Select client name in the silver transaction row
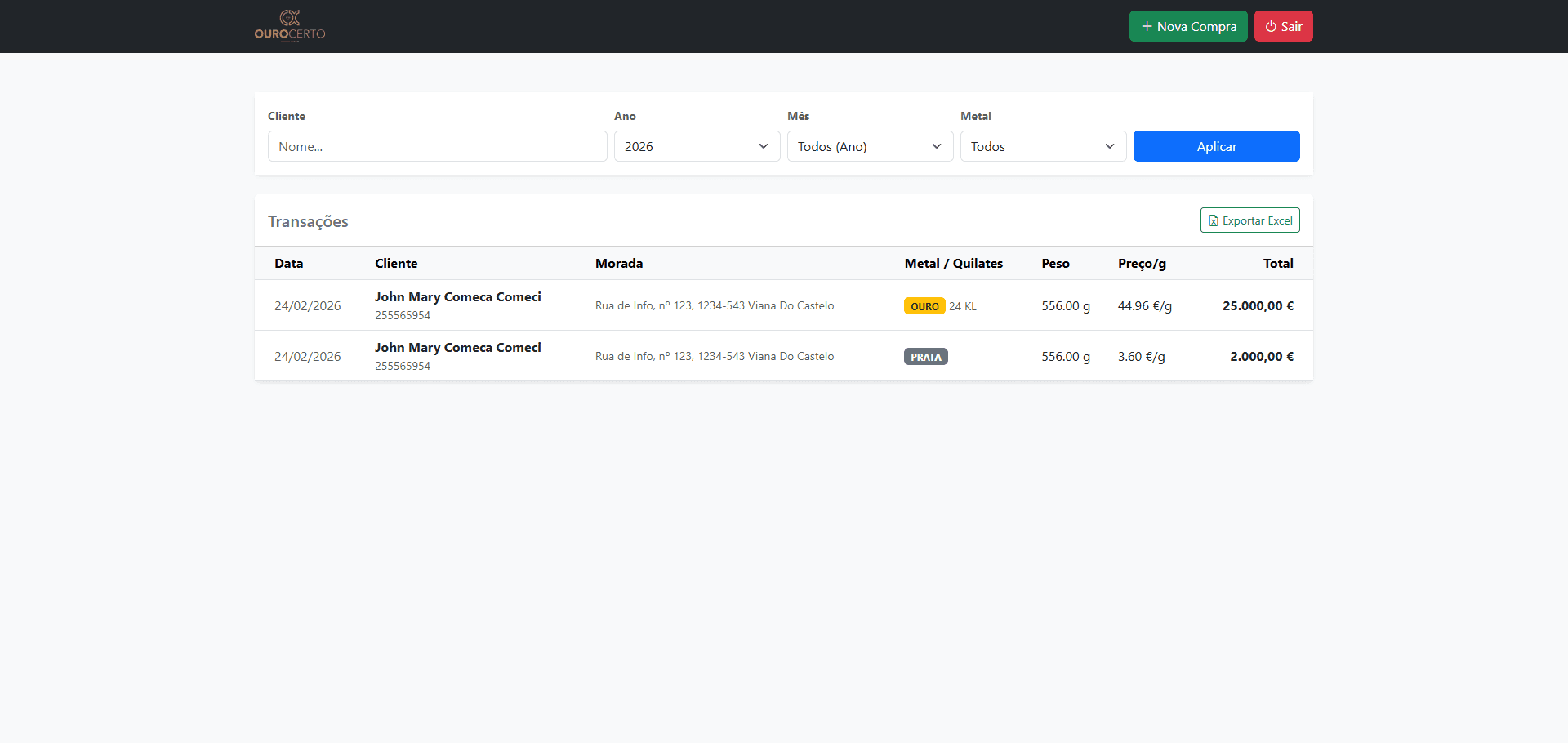The image size is (1568, 743). (457, 348)
